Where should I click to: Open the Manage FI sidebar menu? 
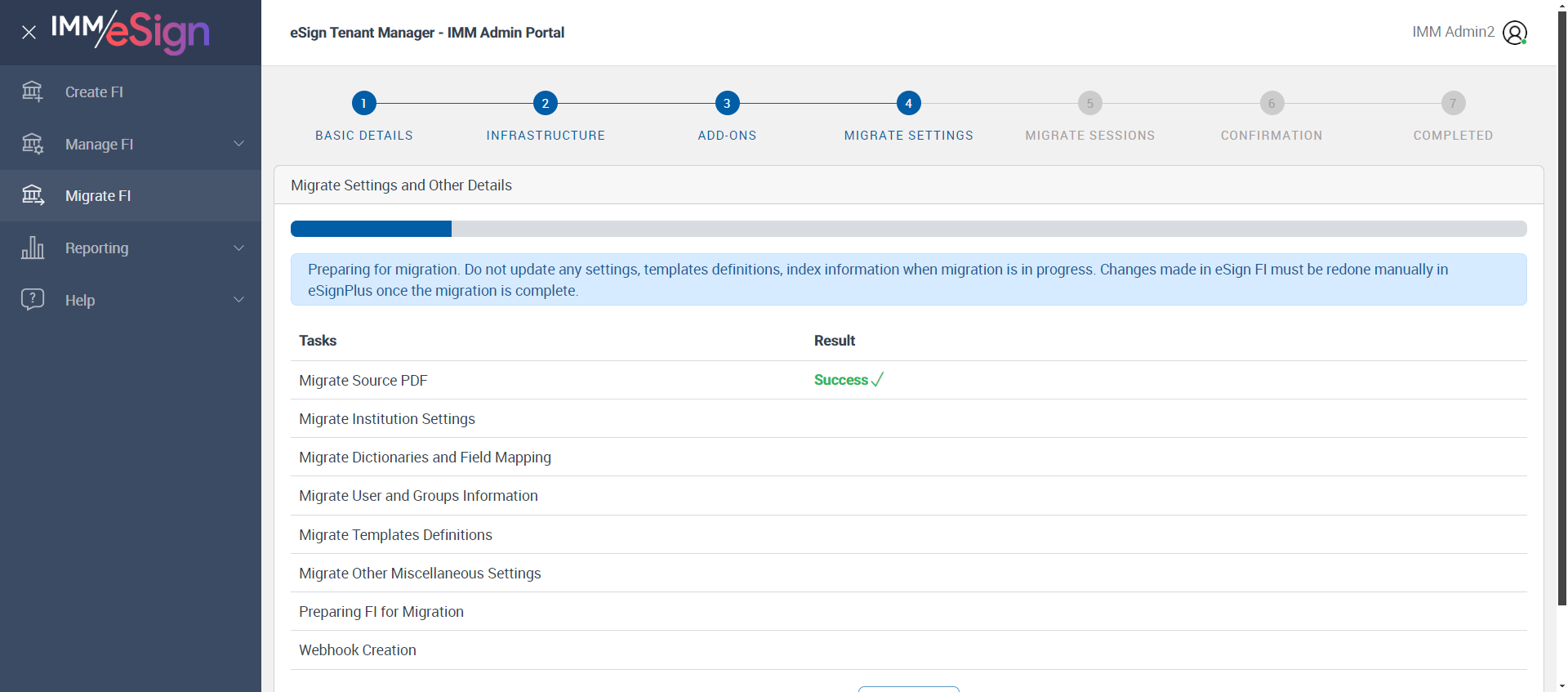(x=131, y=144)
